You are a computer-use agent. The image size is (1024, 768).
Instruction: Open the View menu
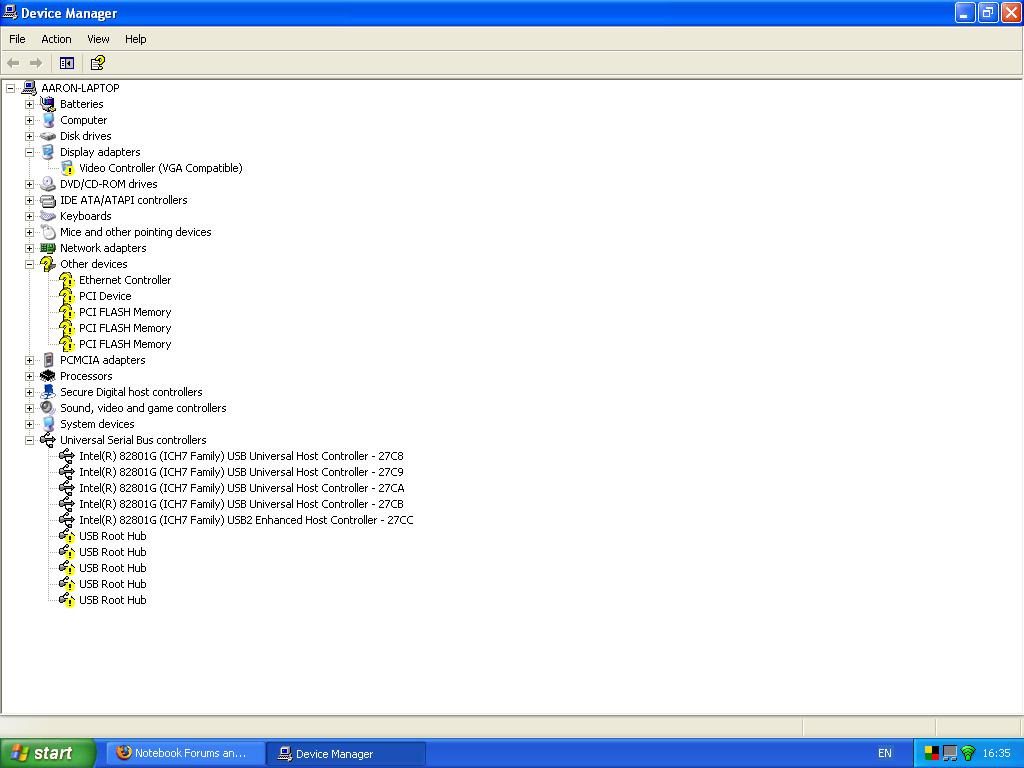point(98,39)
